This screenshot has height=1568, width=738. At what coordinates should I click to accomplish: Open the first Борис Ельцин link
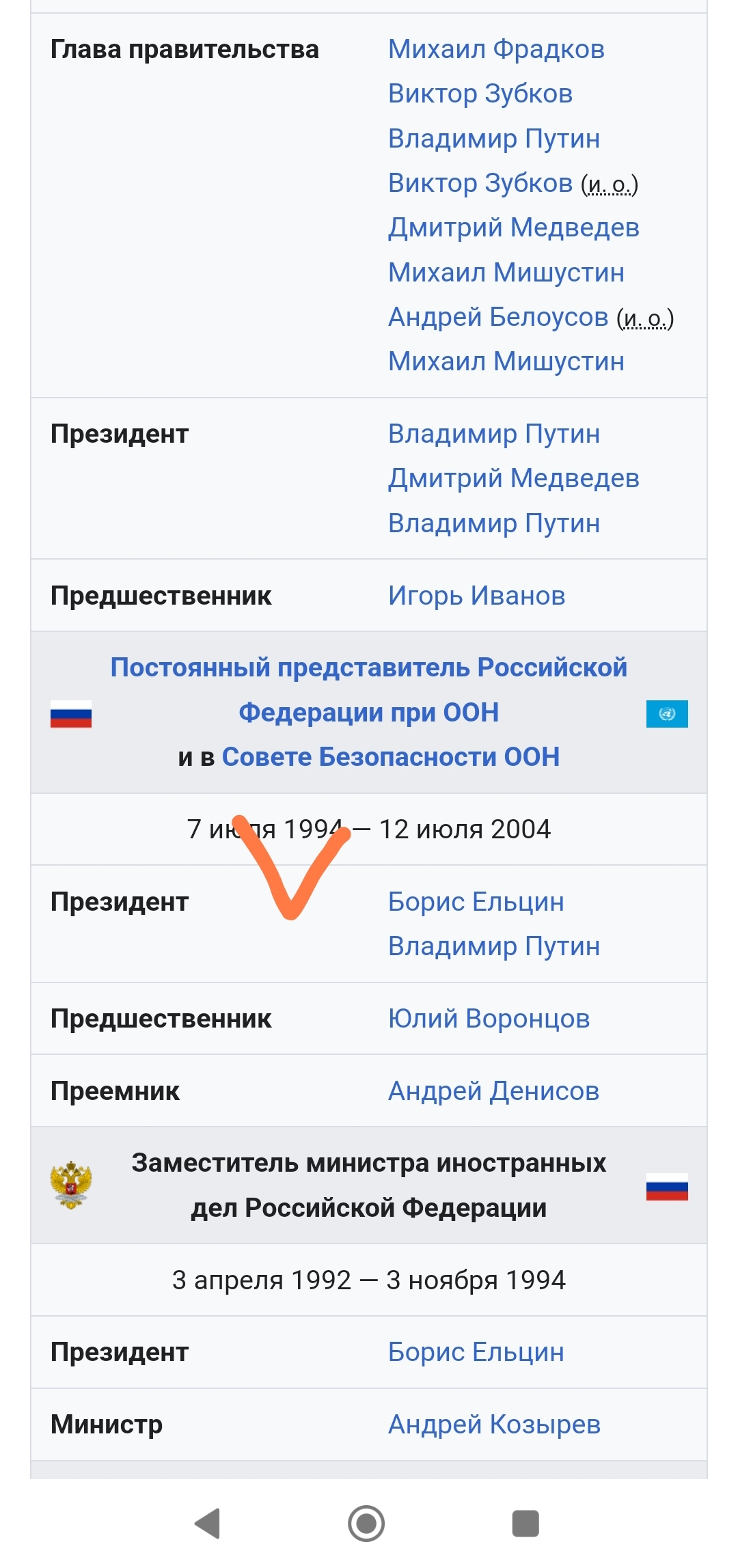point(476,902)
